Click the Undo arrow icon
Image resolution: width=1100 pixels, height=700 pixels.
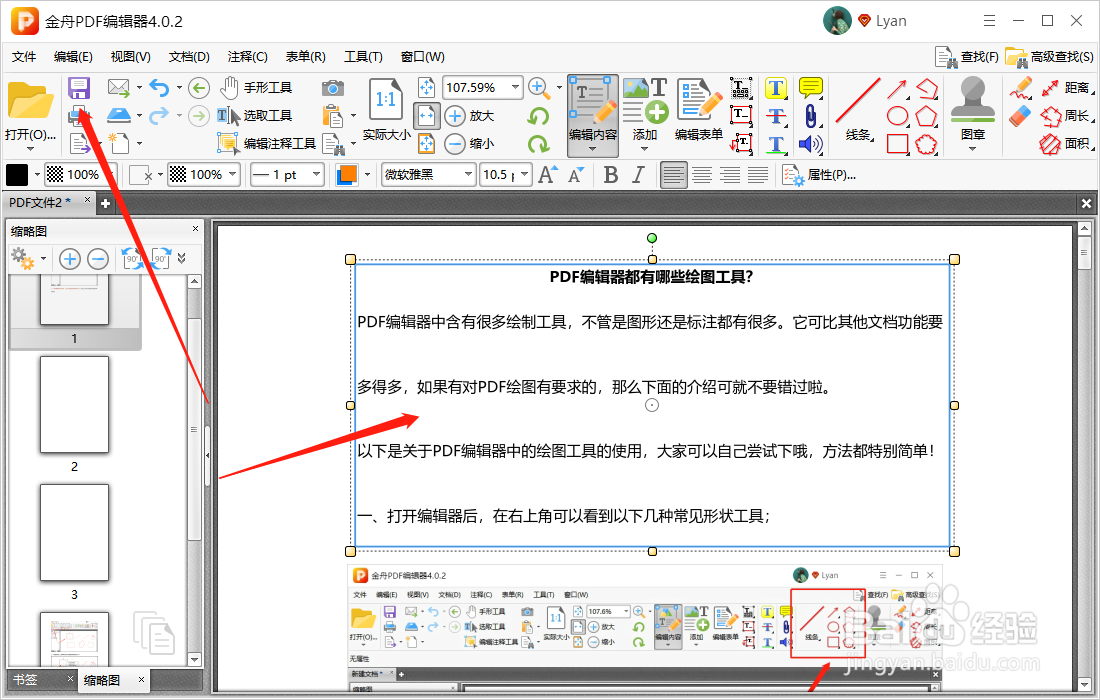160,88
